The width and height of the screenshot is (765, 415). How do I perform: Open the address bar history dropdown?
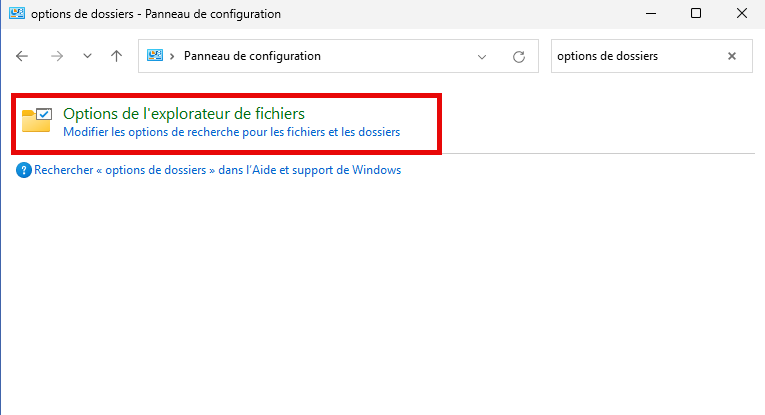pyautogui.click(x=482, y=57)
